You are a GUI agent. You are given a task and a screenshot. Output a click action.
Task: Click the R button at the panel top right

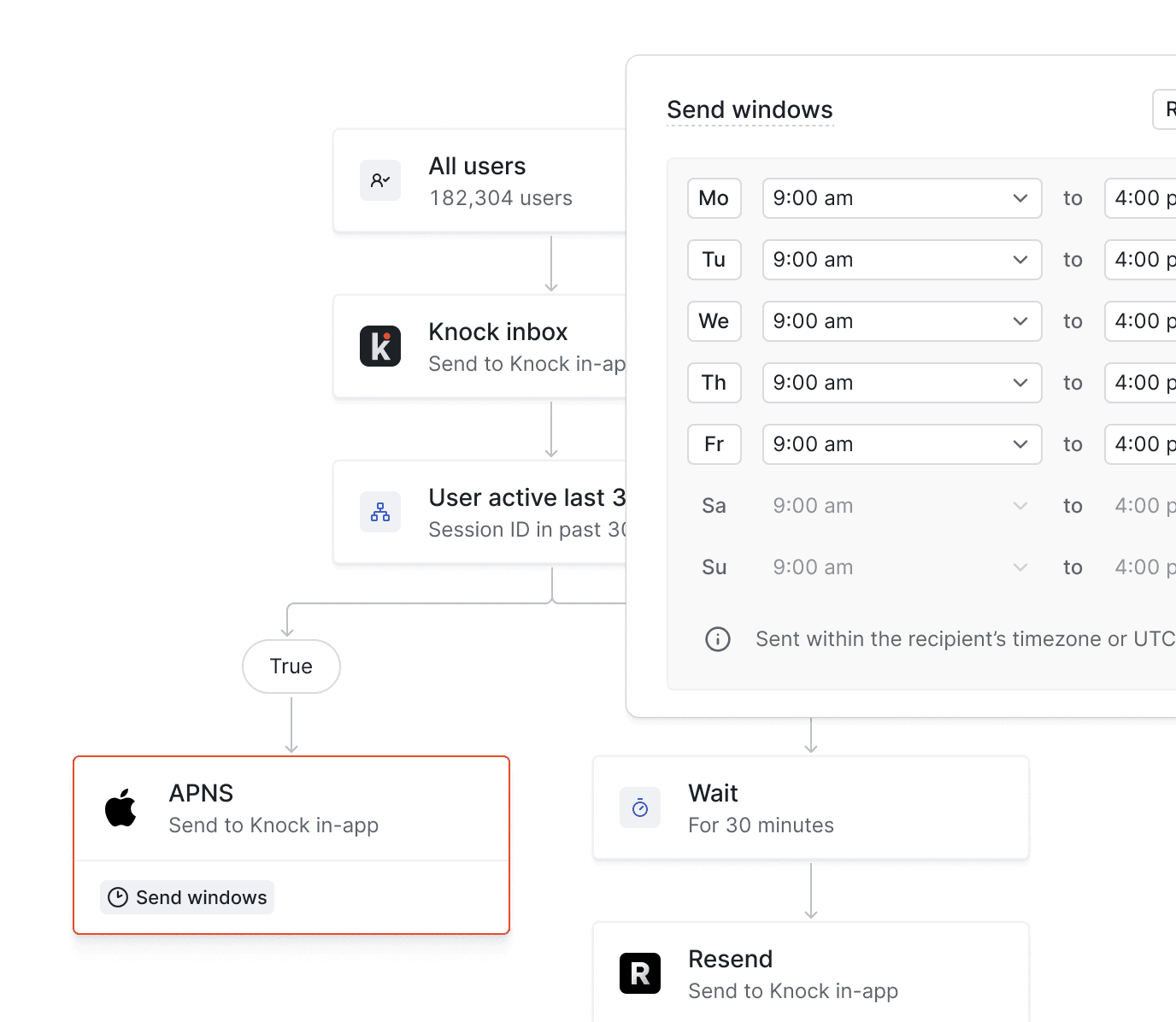coord(1167,109)
